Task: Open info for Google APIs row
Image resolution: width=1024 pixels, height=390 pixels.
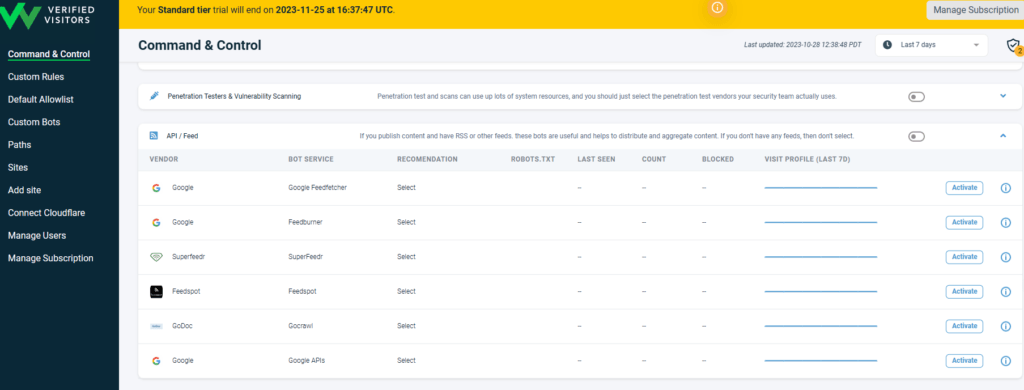Action: click(x=1006, y=361)
